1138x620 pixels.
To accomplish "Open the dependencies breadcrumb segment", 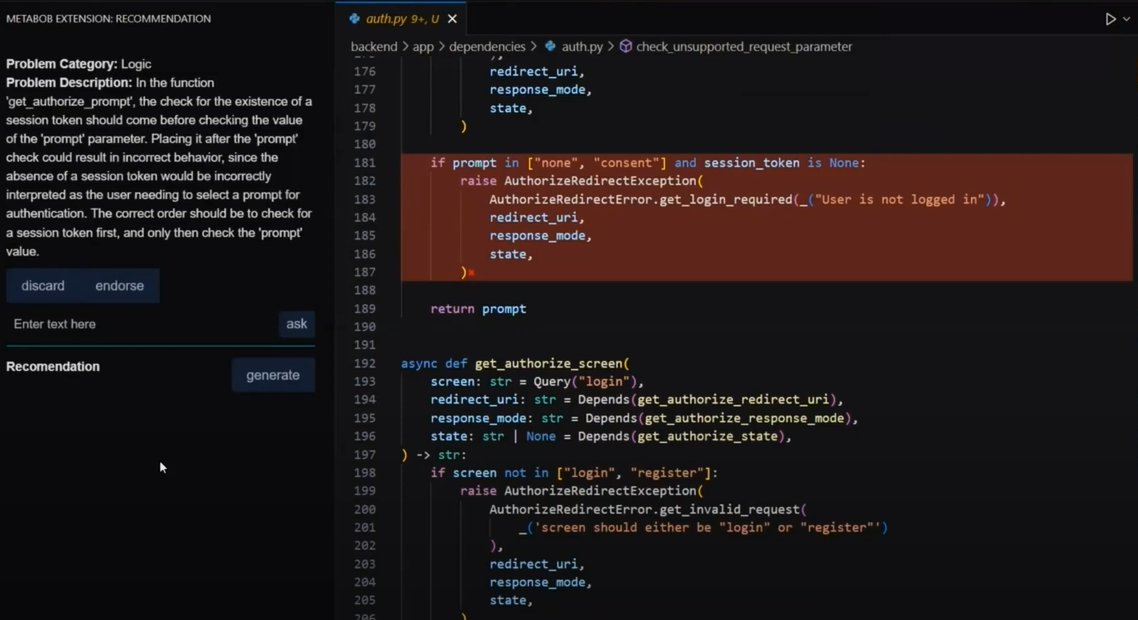I will click(x=487, y=46).
